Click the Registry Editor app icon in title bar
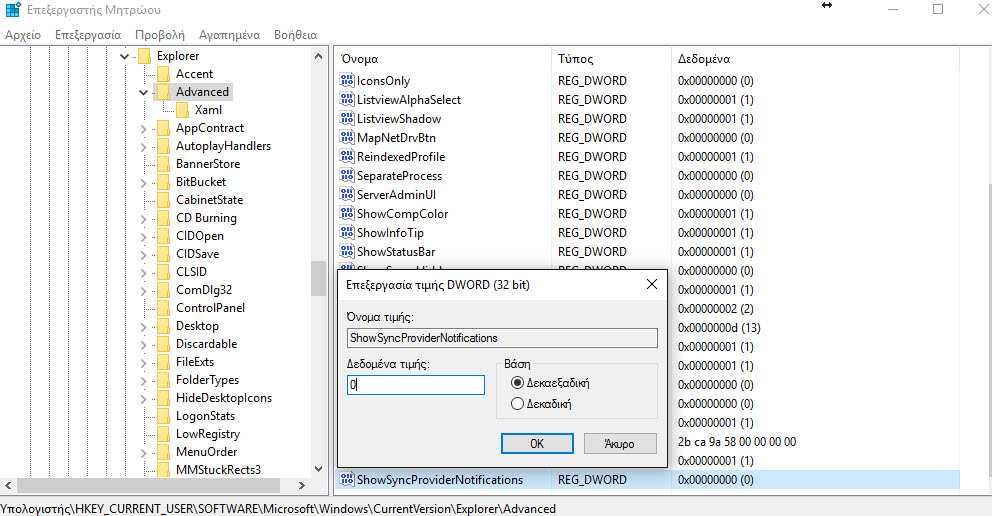The height and width of the screenshot is (516, 992). 13,9
